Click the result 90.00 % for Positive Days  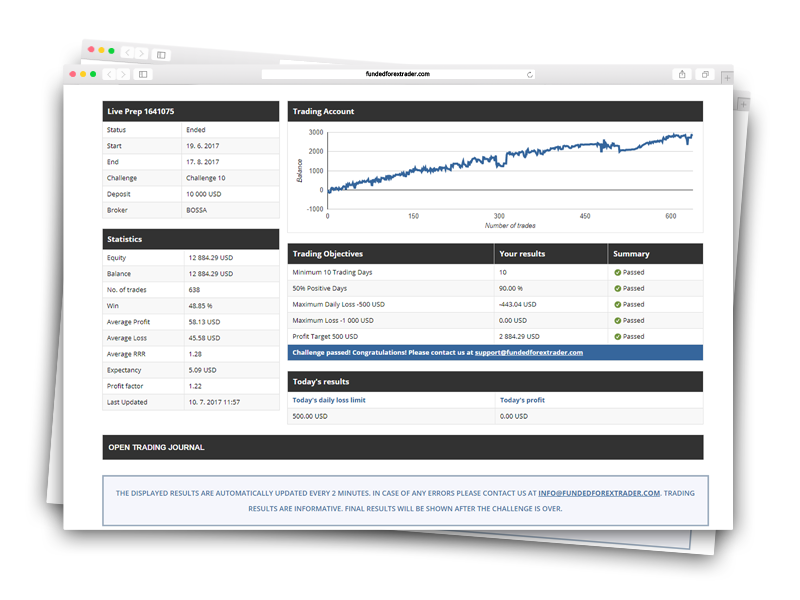(x=511, y=289)
